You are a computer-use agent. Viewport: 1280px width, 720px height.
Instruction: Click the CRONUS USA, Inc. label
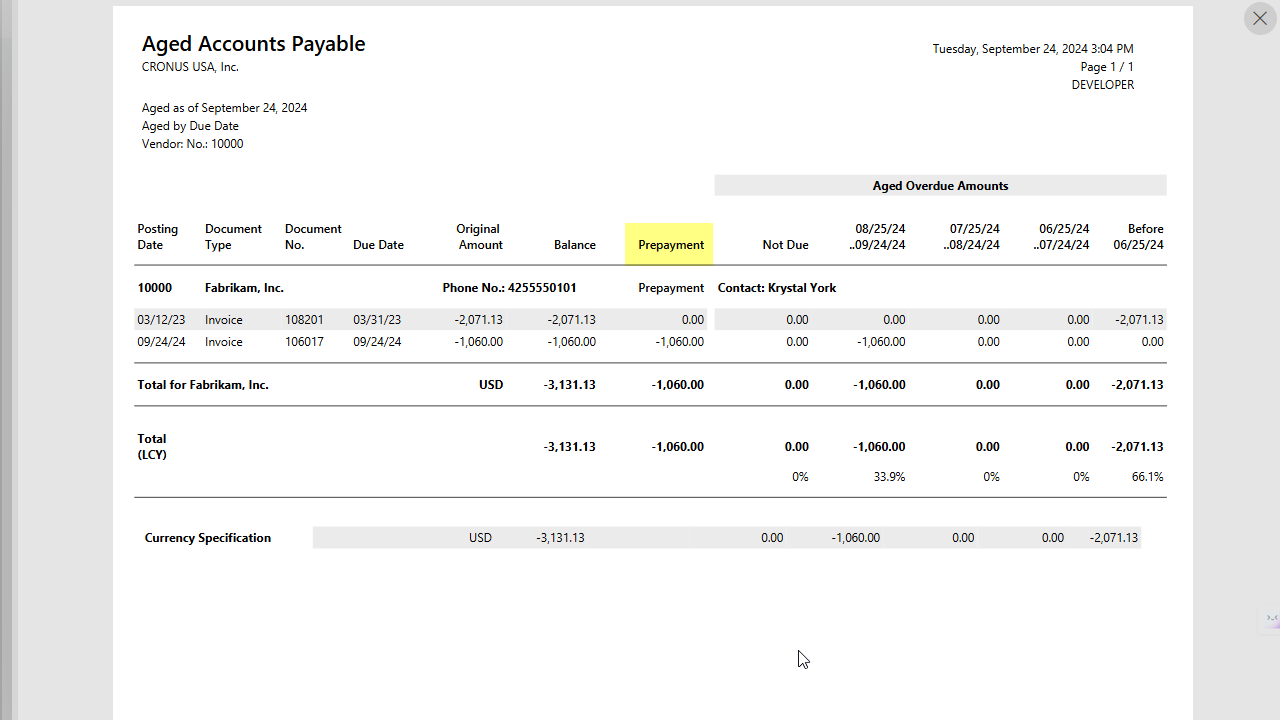pos(190,66)
